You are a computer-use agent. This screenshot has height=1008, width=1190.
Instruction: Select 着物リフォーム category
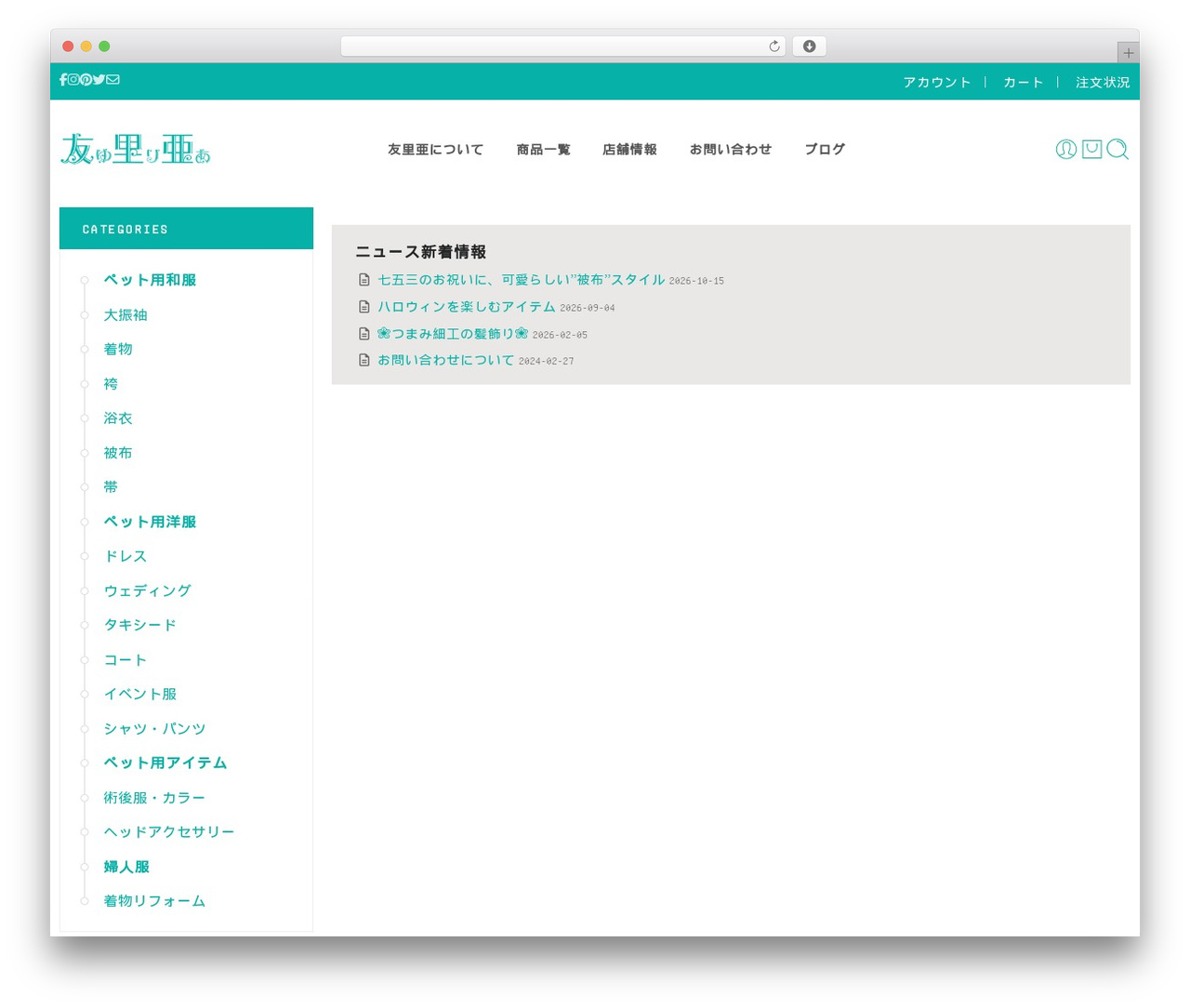154,901
